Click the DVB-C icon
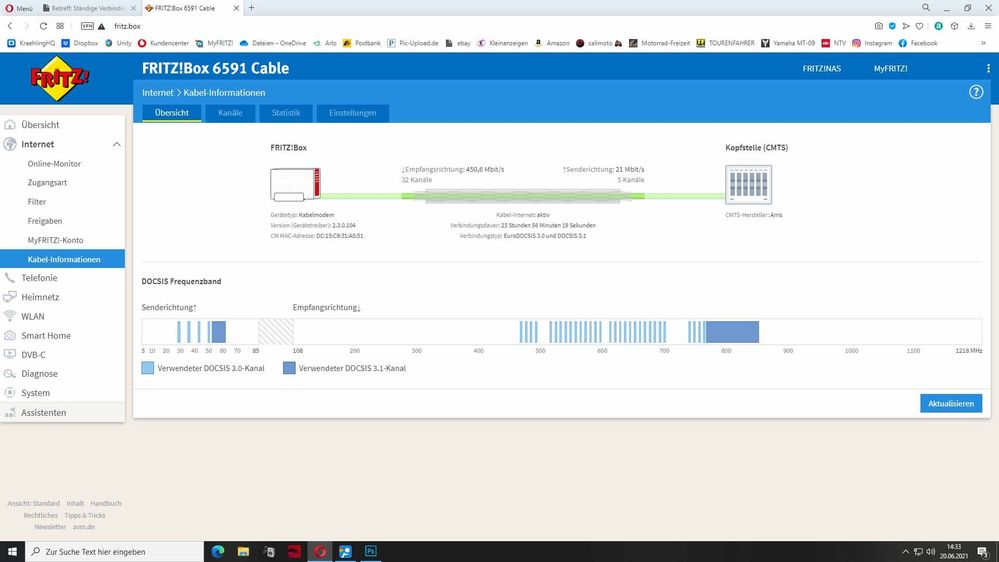This screenshot has width=999, height=562. (x=10, y=354)
